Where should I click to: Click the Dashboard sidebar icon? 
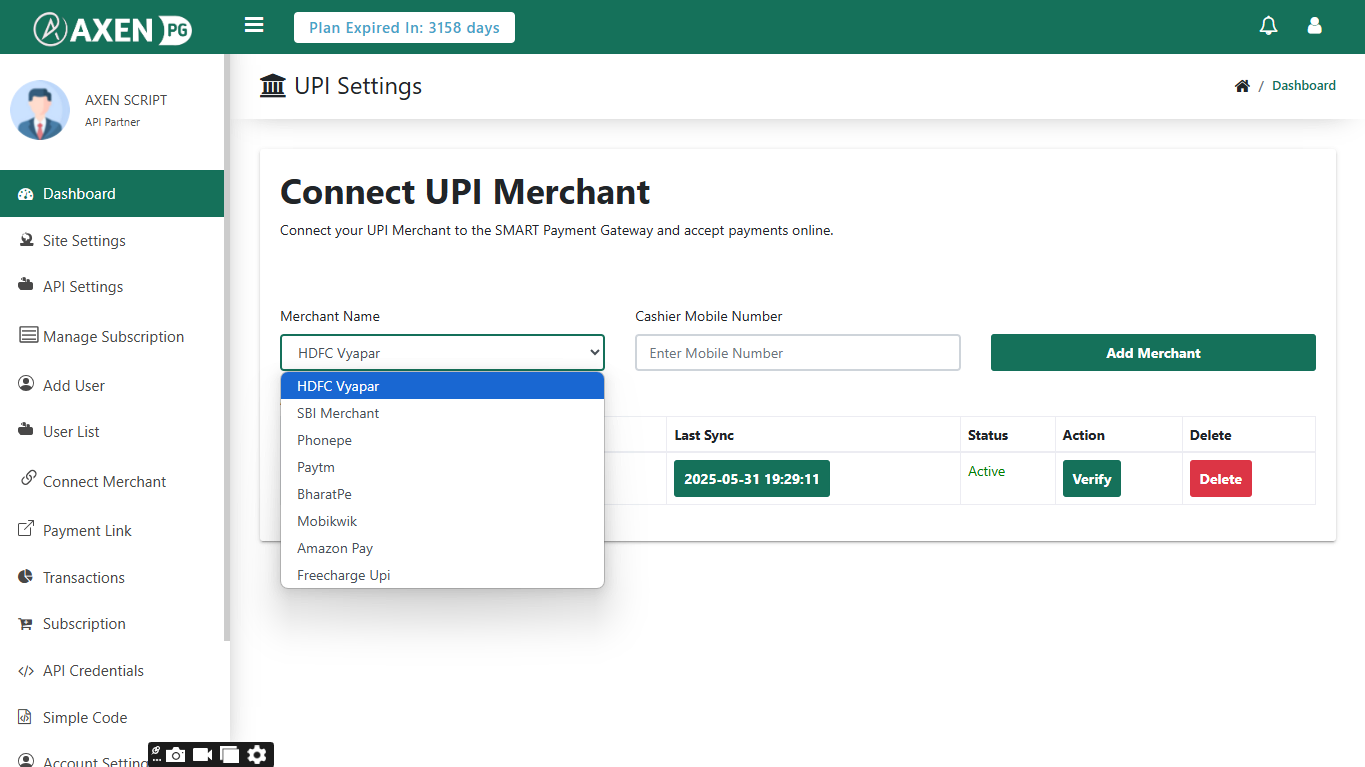pos(27,194)
